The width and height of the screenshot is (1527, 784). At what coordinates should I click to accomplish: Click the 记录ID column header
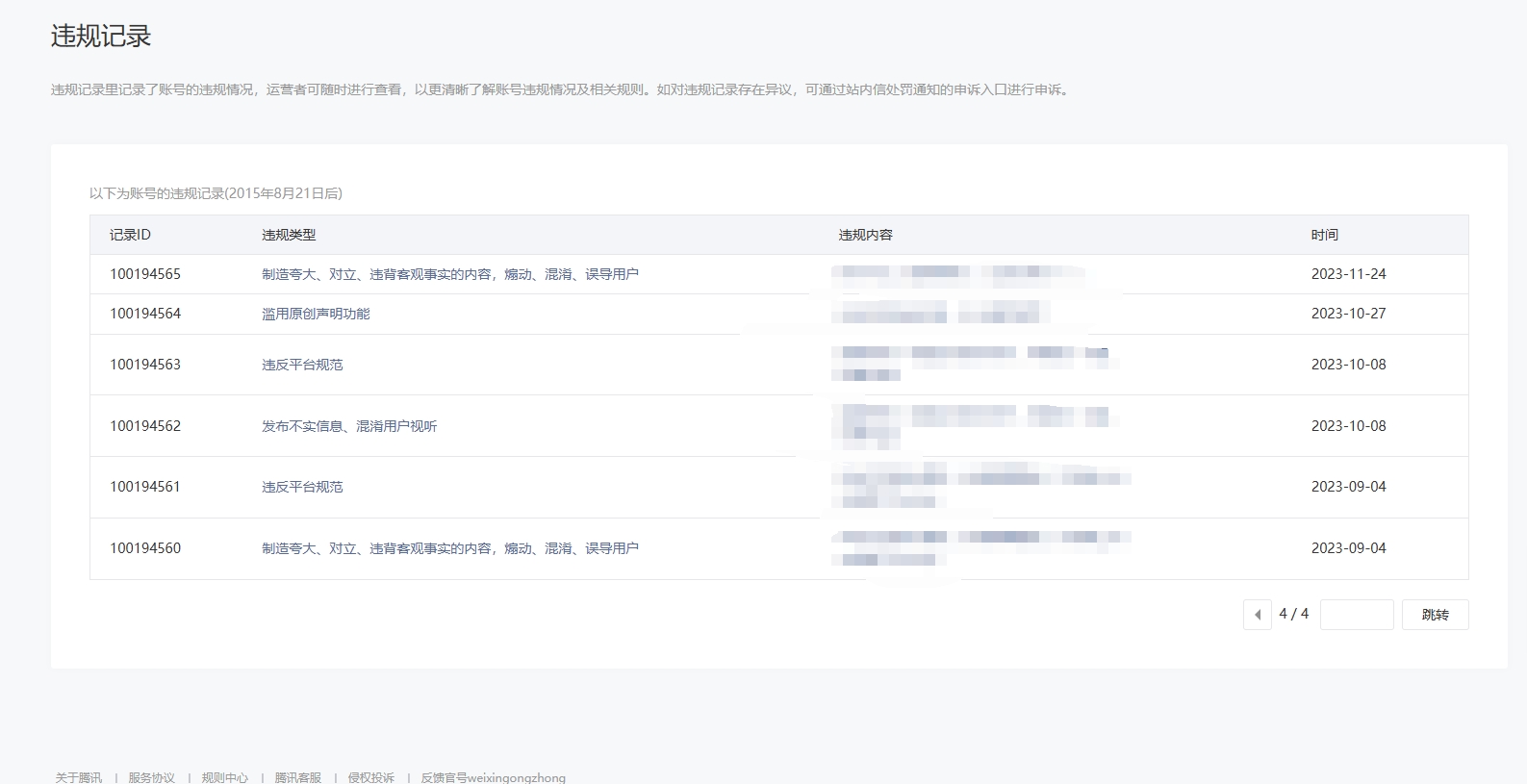click(130, 235)
